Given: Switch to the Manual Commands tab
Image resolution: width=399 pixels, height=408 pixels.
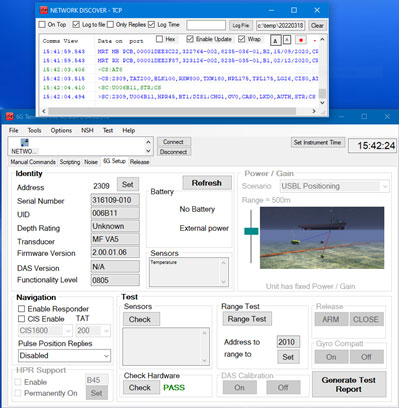Looking at the screenshot, I should coord(33,162).
